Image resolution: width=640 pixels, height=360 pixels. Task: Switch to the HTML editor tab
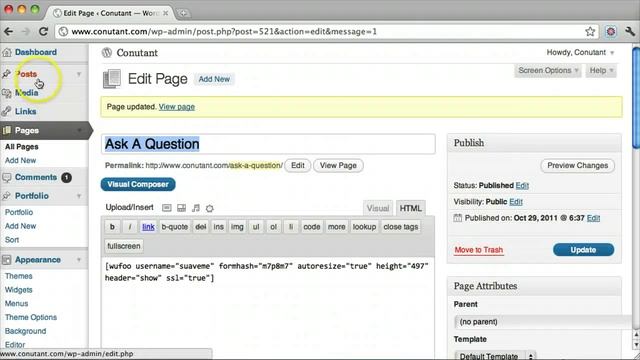coord(410,208)
